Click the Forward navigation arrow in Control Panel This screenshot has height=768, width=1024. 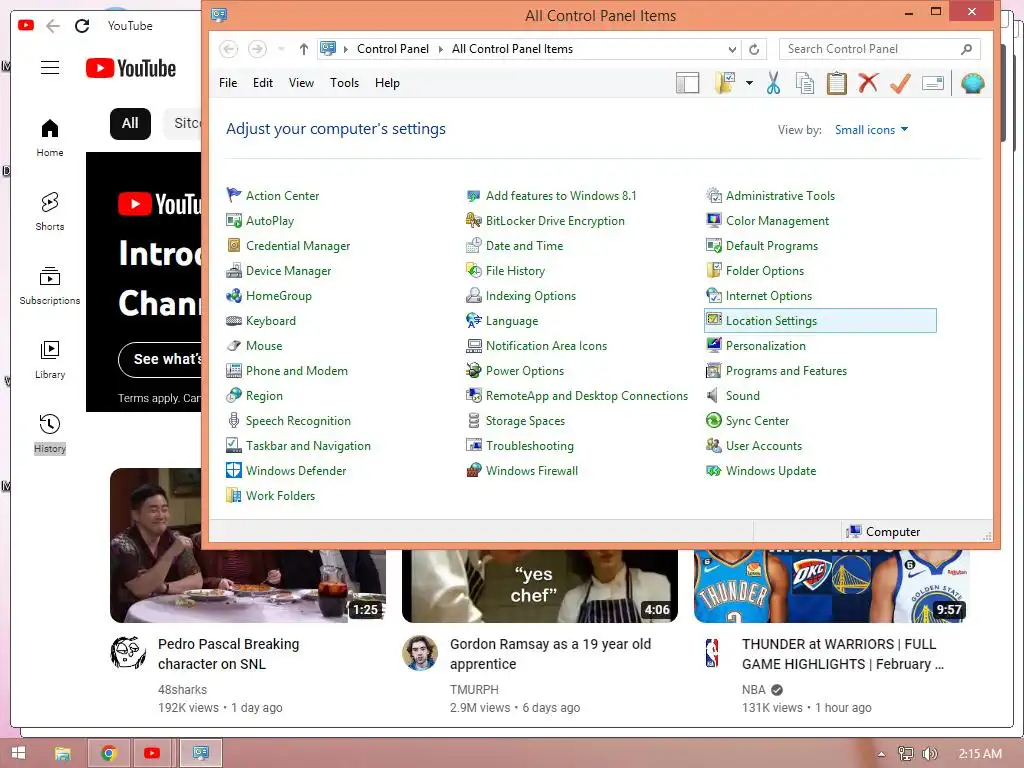point(257,49)
